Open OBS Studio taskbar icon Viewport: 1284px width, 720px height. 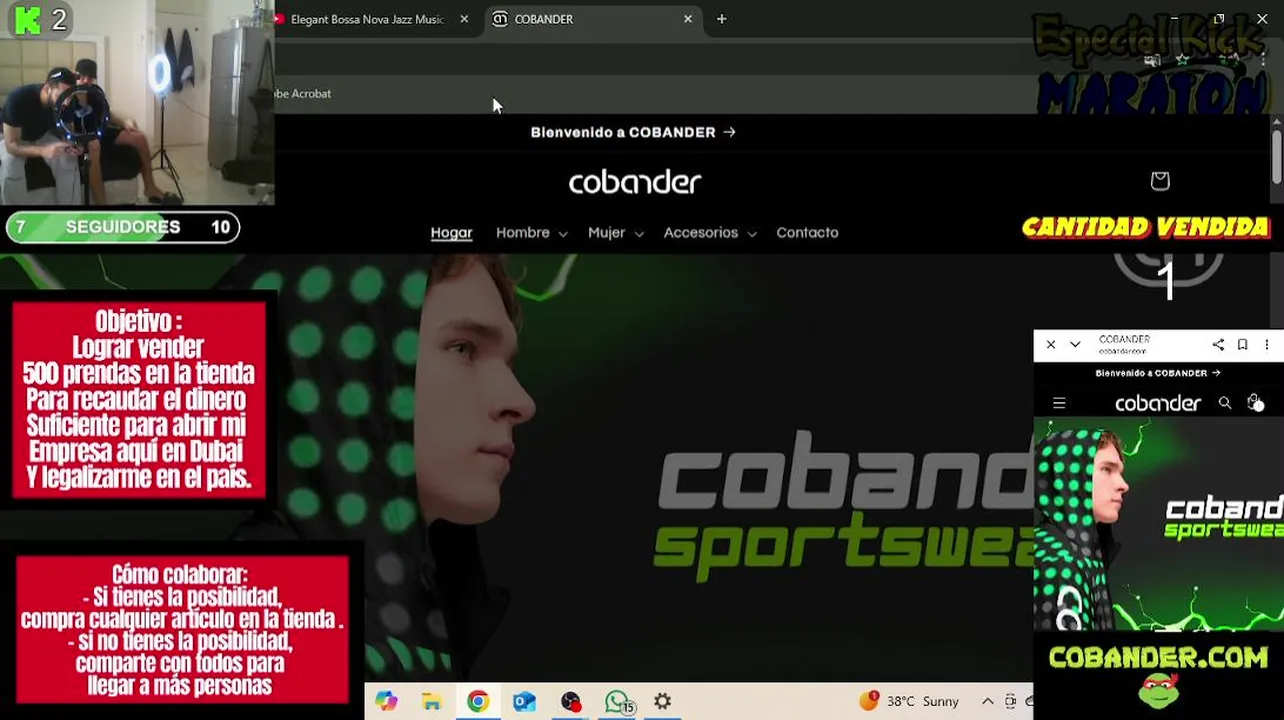tap(570, 702)
